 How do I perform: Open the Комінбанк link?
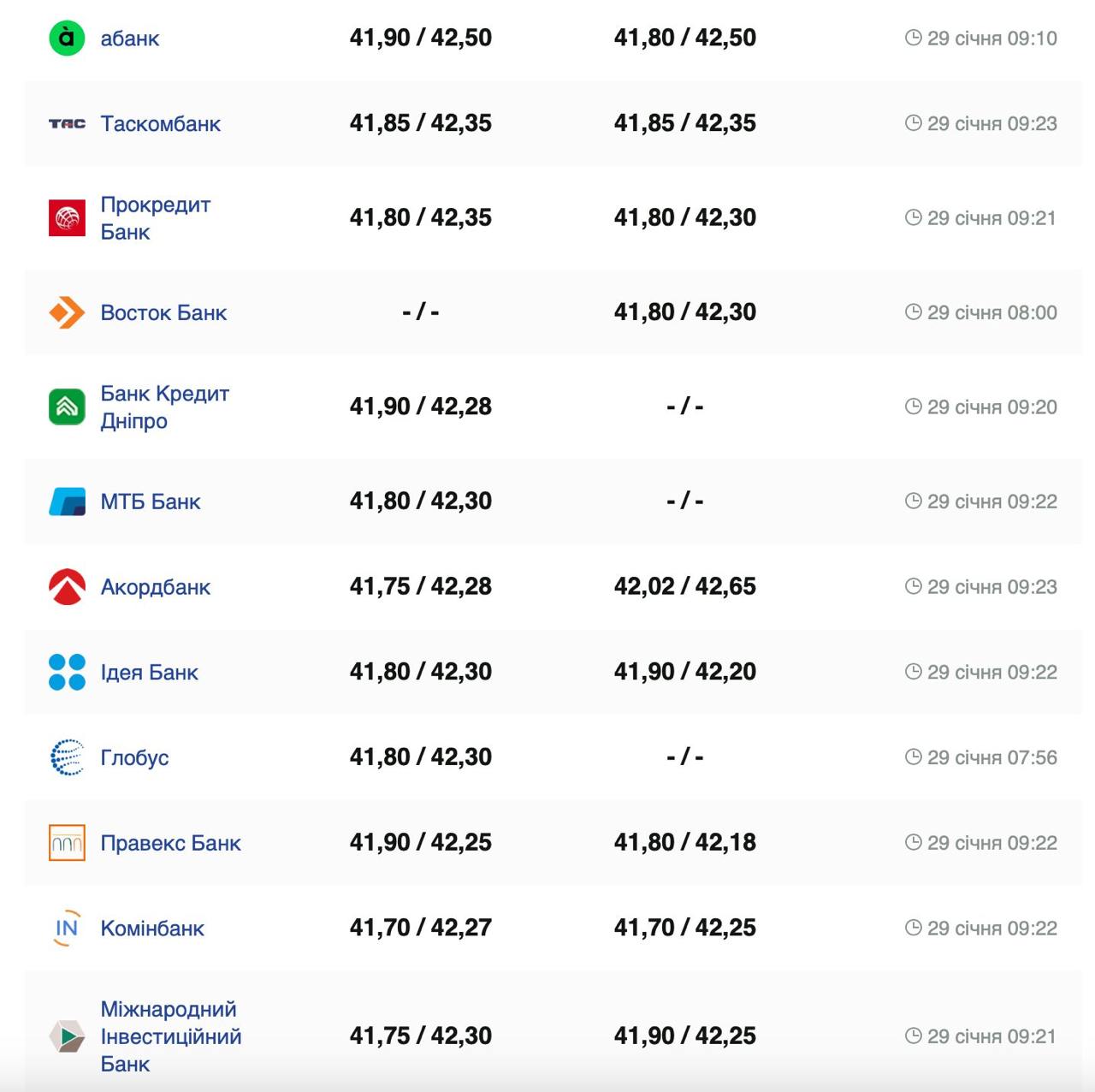pos(152,929)
